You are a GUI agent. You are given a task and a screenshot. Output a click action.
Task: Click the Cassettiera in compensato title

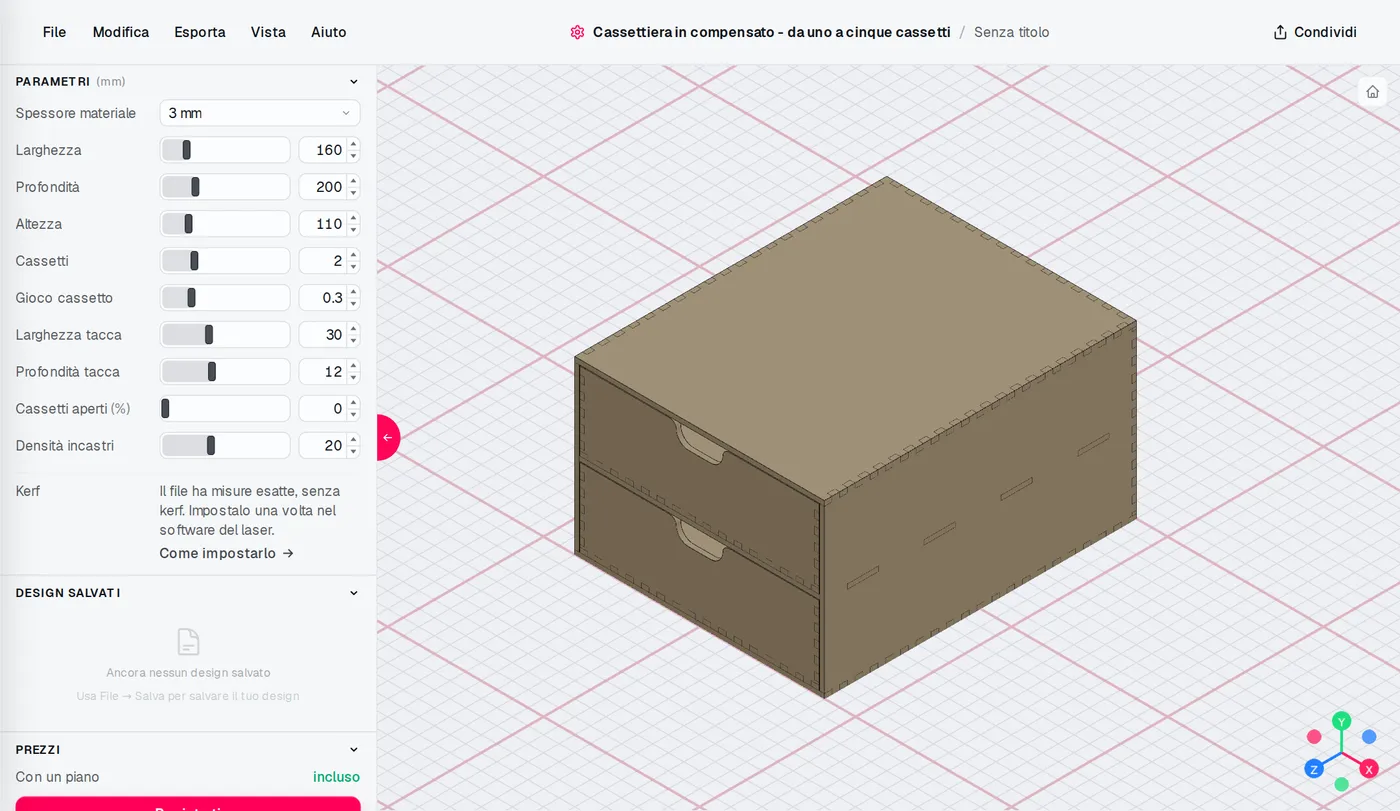(x=772, y=32)
